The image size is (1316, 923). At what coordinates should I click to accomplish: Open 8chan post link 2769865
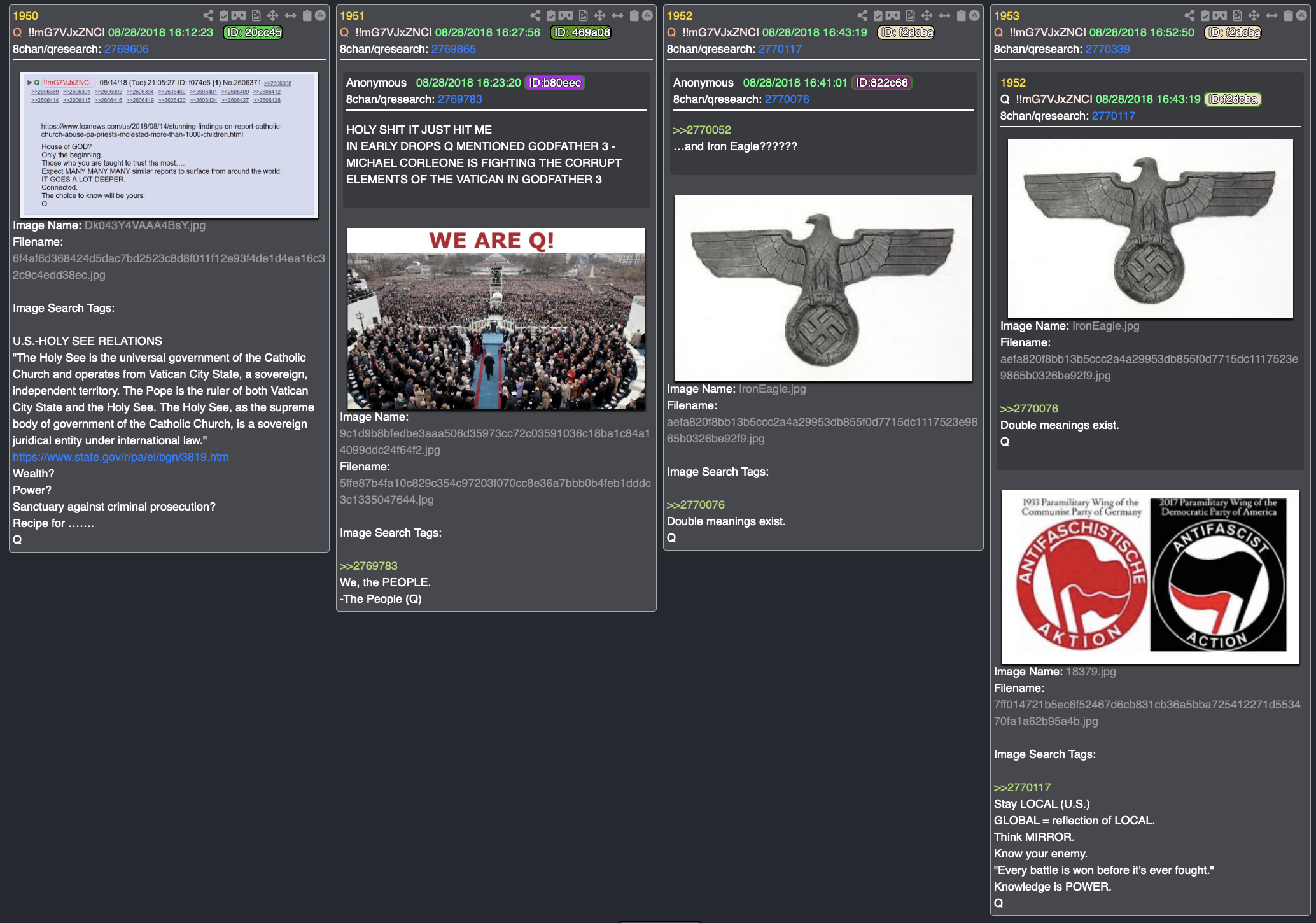[453, 49]
